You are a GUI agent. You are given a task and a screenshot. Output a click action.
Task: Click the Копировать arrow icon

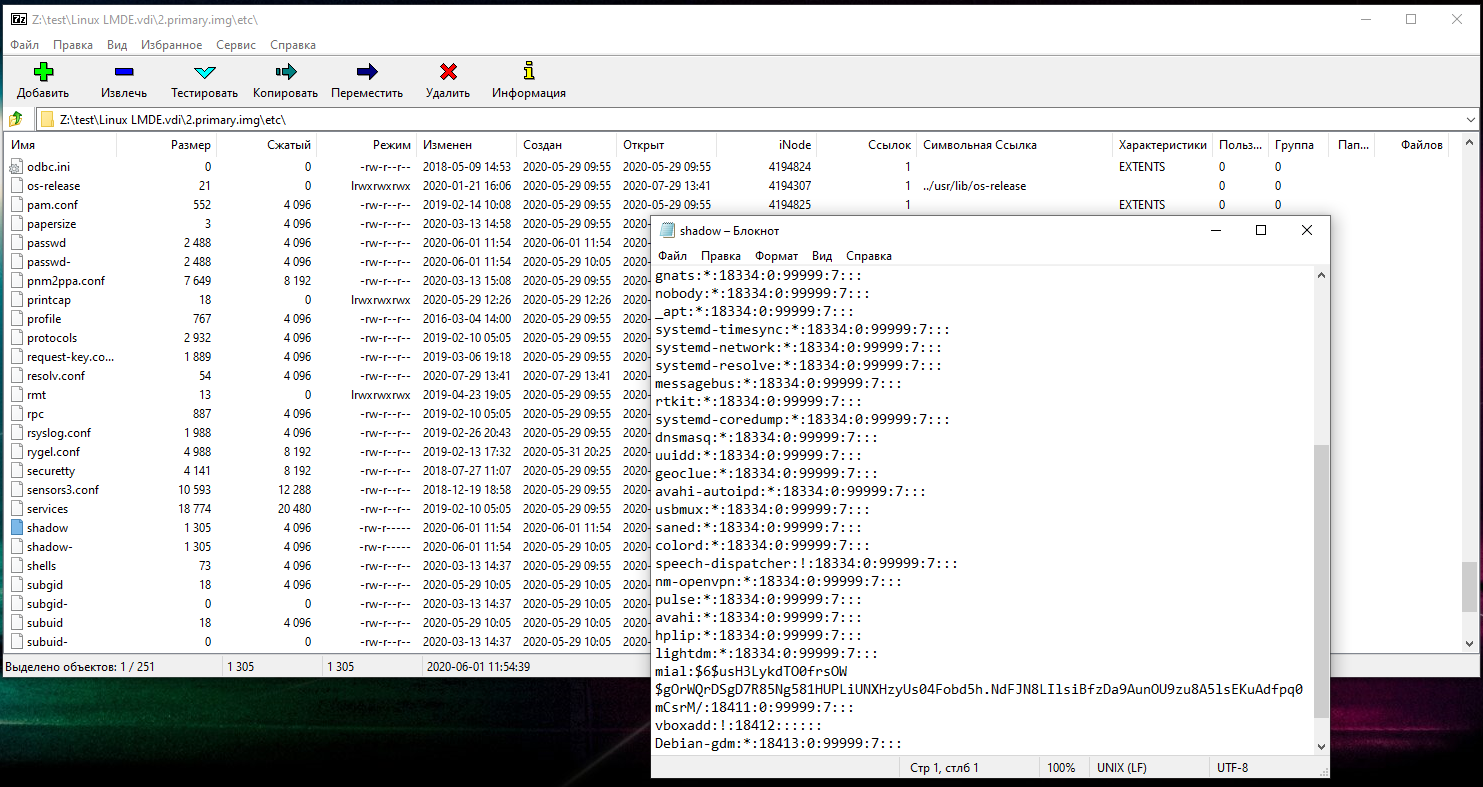point(285,72)
